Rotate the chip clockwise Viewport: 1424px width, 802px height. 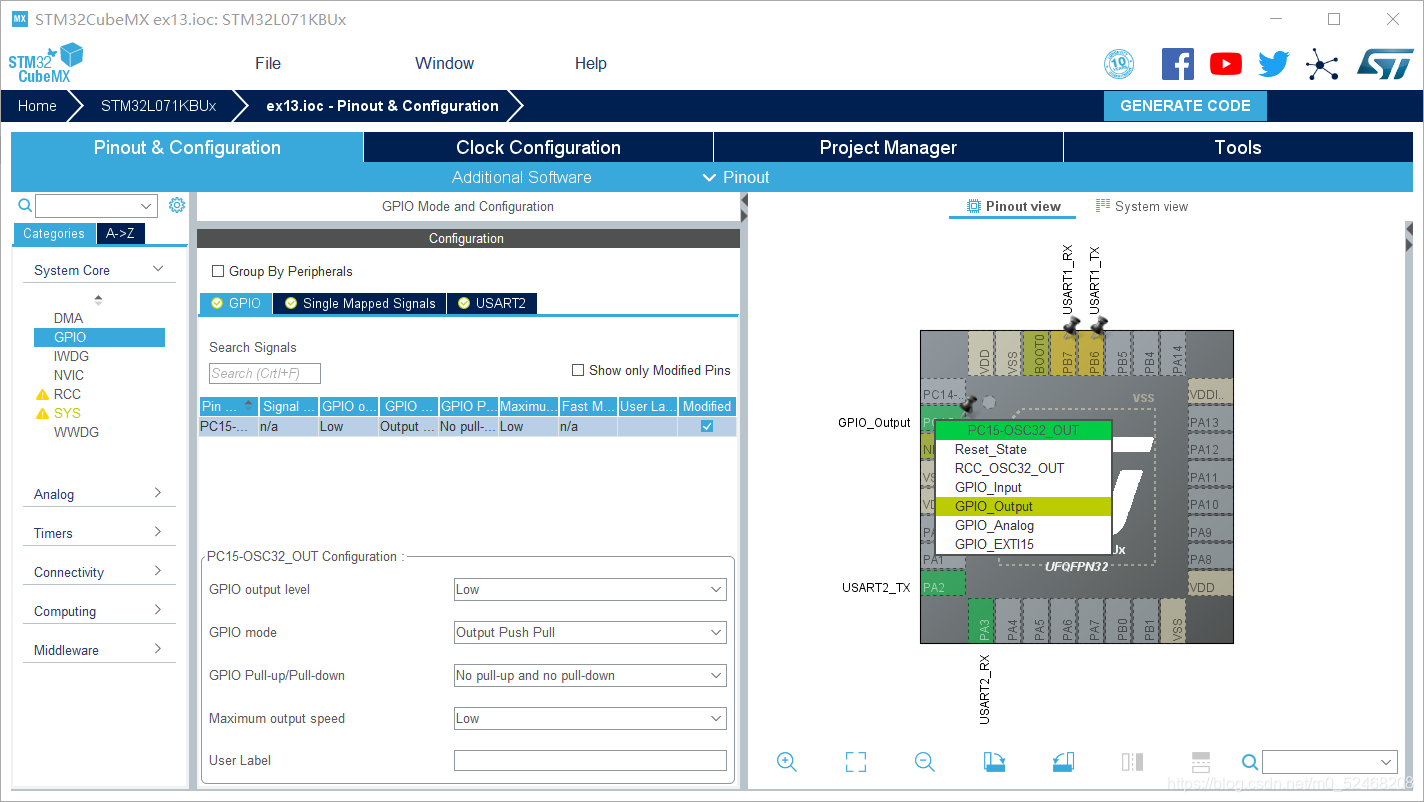coord(994,762)
